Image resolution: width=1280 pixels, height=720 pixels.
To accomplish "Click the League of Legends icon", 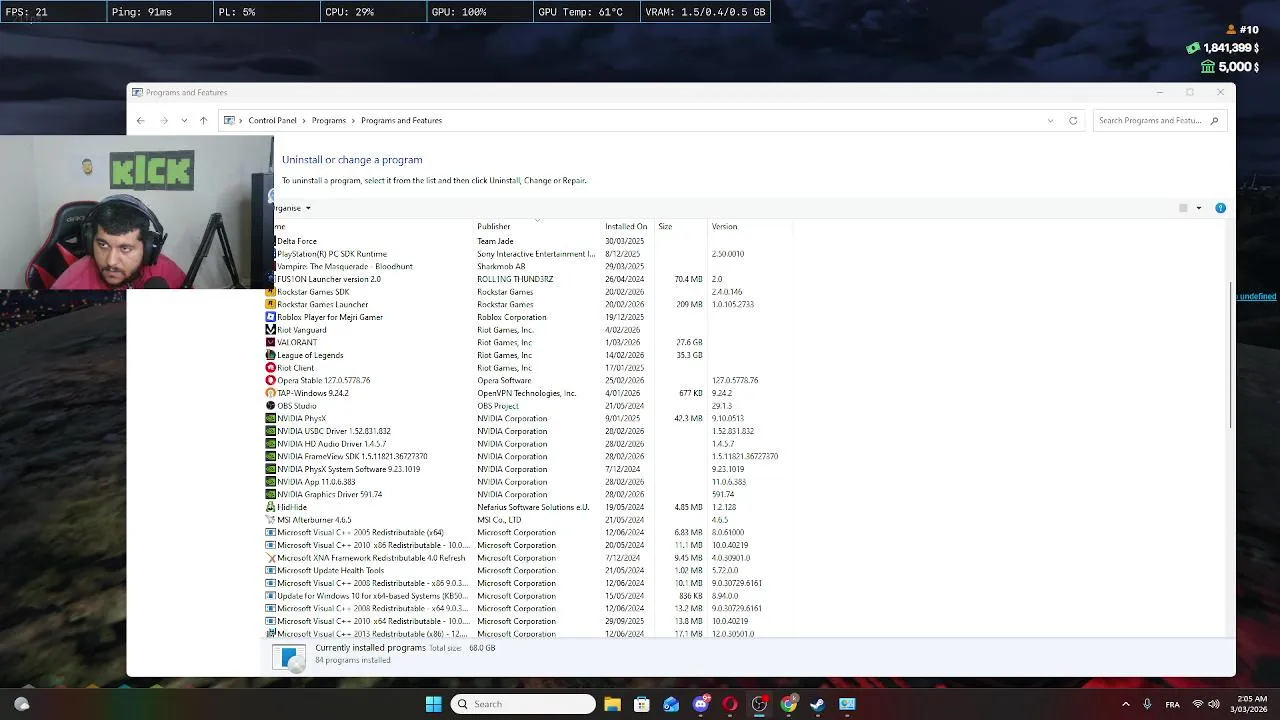I will 270,355.
